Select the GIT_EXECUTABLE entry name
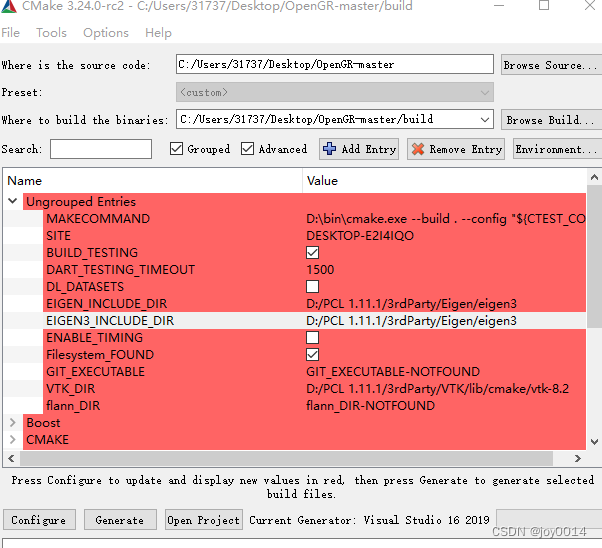The image size is (602, 548). click(x=95, y=371)
